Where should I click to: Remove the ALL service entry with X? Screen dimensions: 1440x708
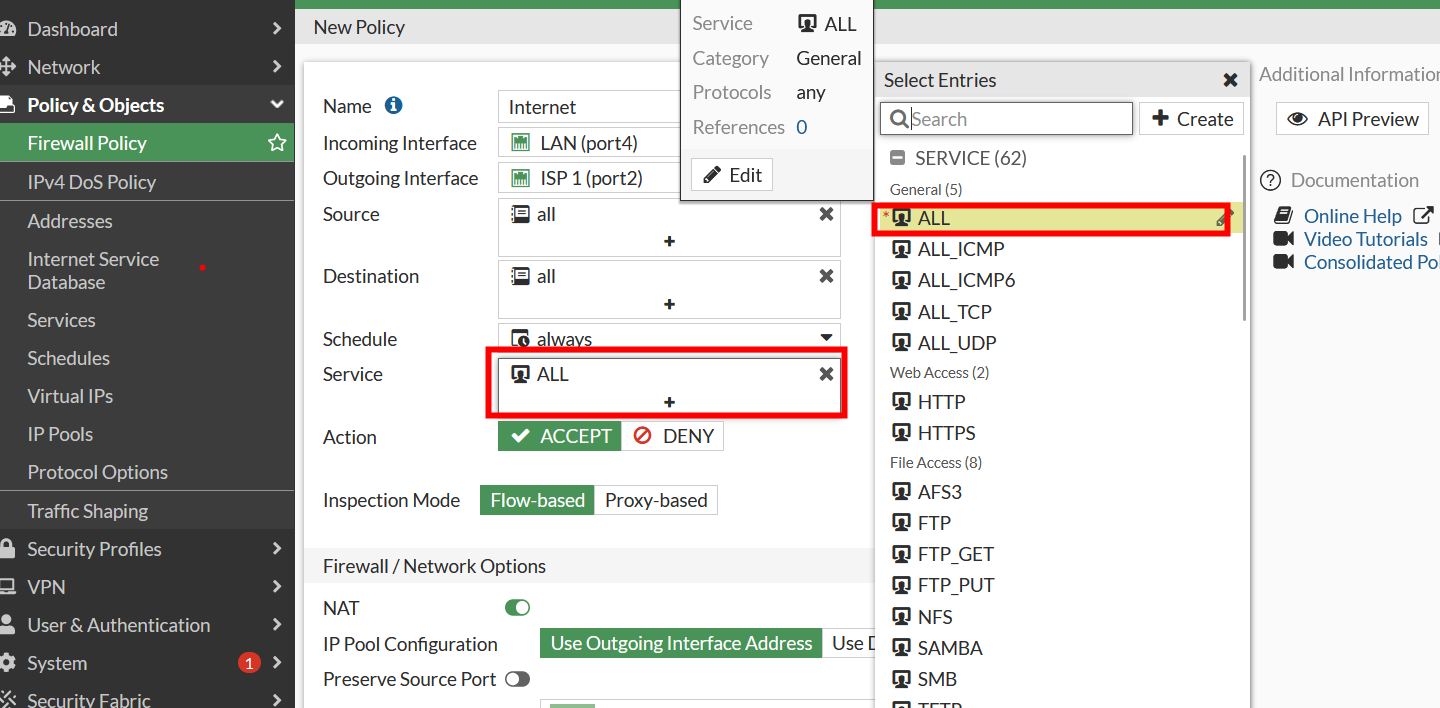(x=826, y=374)
